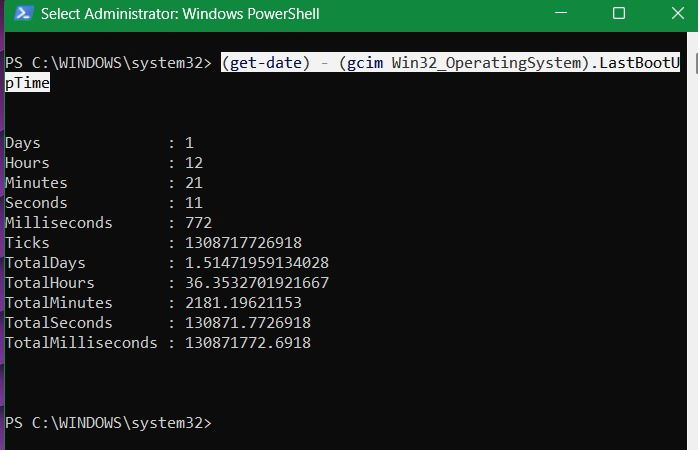Image resolution: width=700 pixels, height=450 pixels.
Task: Click the highlighted pTime text
Action: [x=27, y=83]
